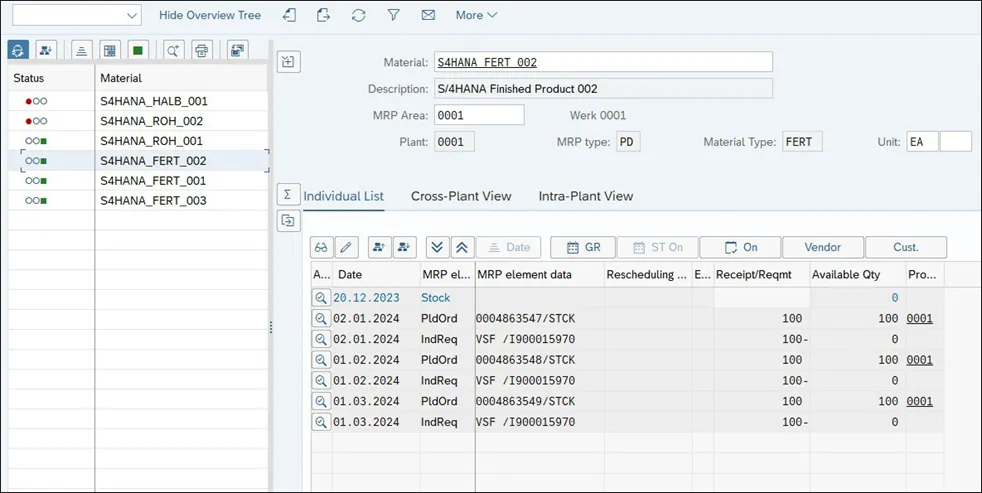982x493 pixels.
Task: Print the material overview tree
Action: 202,50
